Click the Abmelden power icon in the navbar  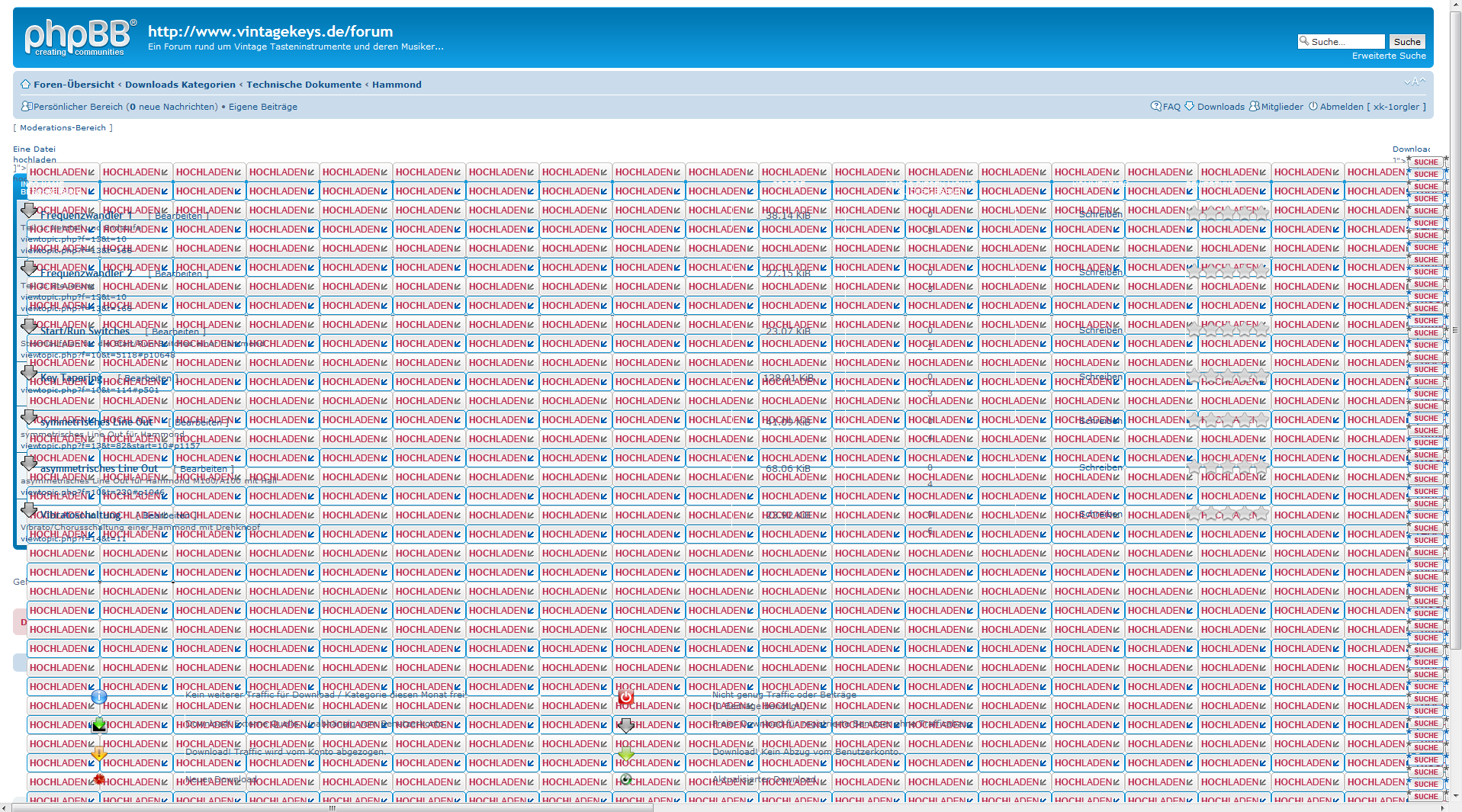pos(1313,107)
